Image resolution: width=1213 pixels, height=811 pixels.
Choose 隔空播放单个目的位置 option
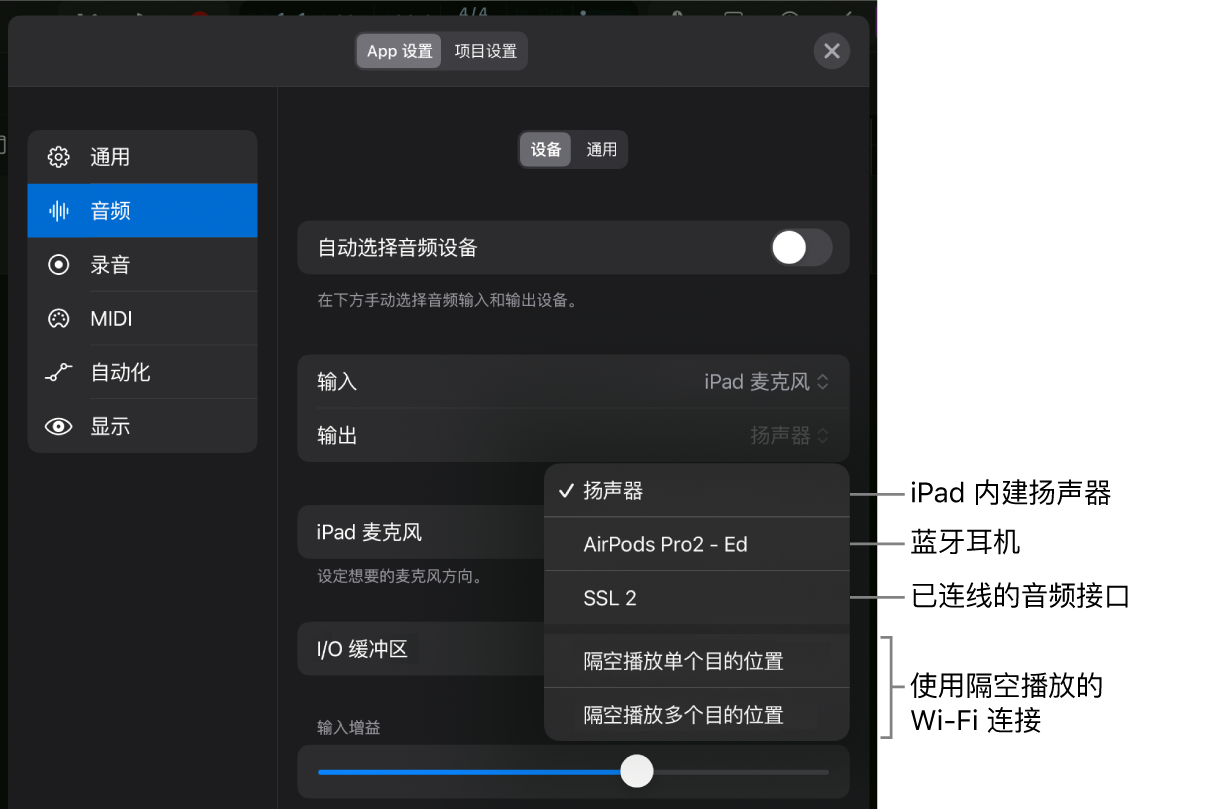click(696, 661)
